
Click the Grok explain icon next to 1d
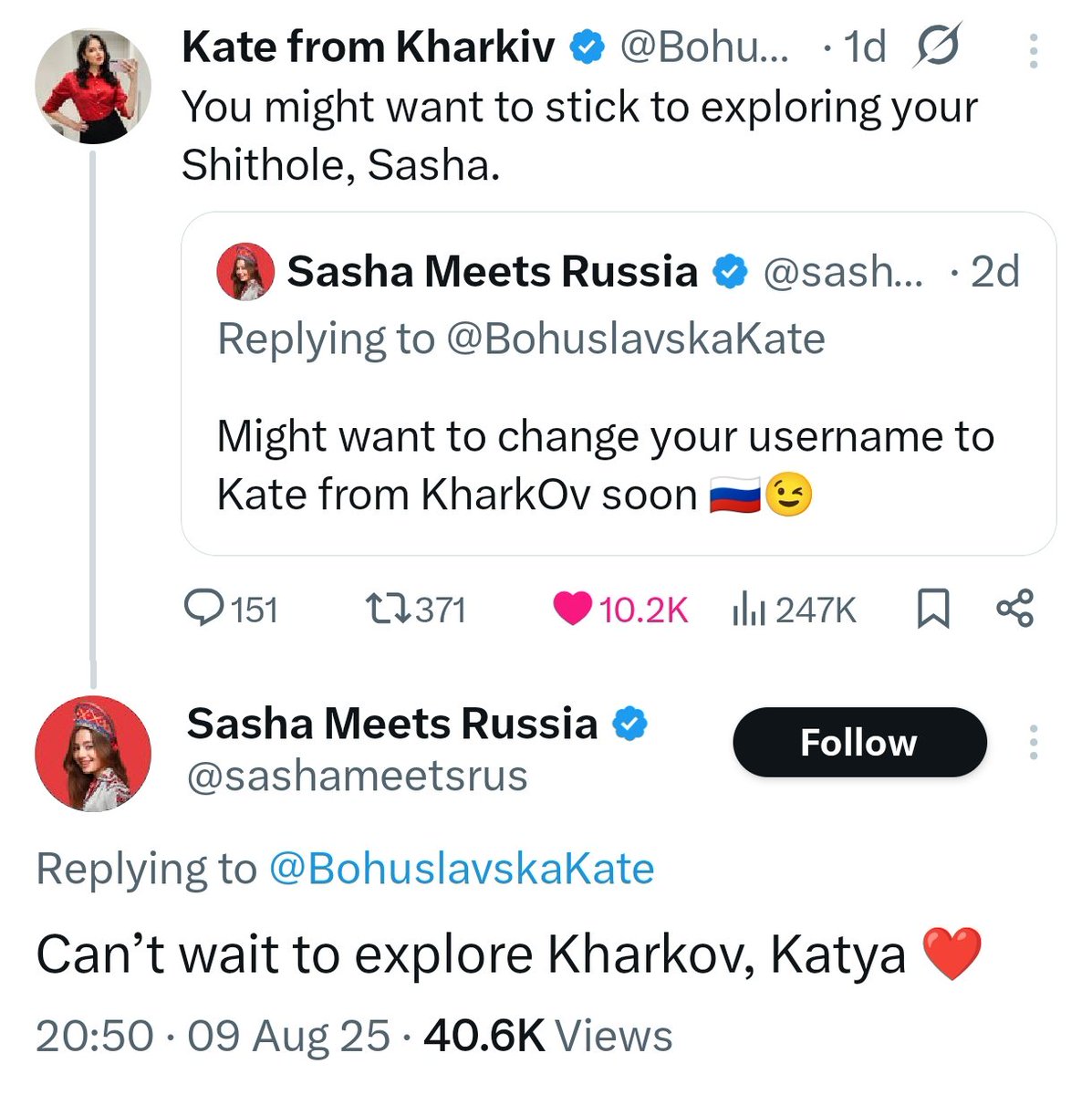(937, 47)
